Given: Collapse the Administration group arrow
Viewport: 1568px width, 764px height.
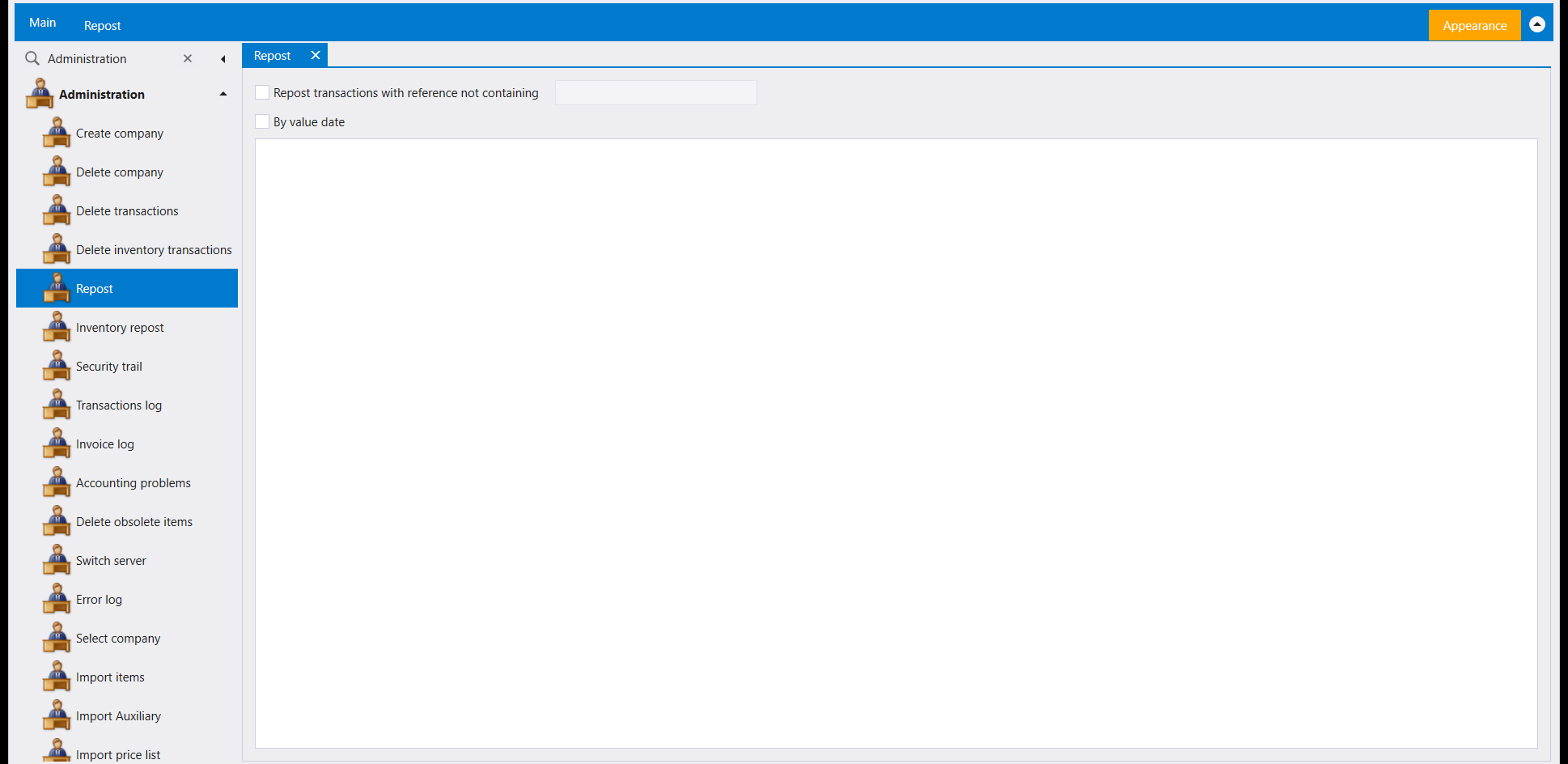Looking at the screenshot, I should 223,94.
